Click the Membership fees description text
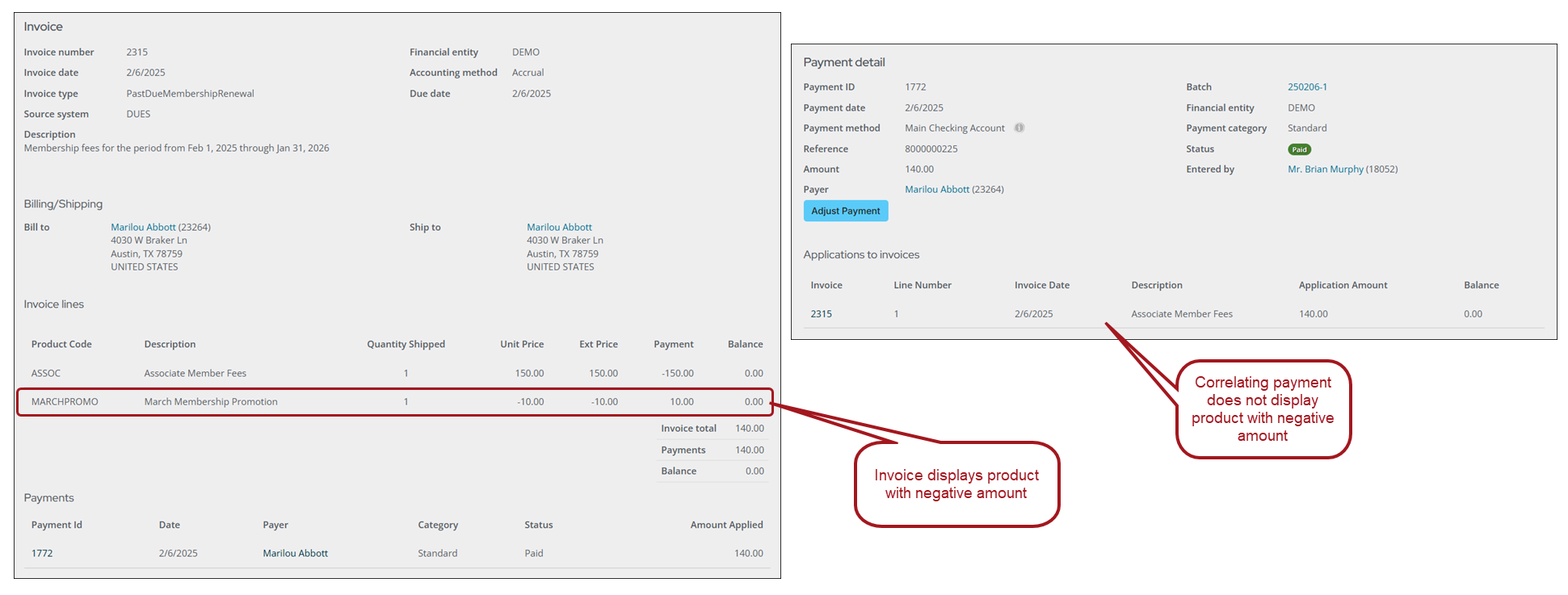 click(176, 148)
